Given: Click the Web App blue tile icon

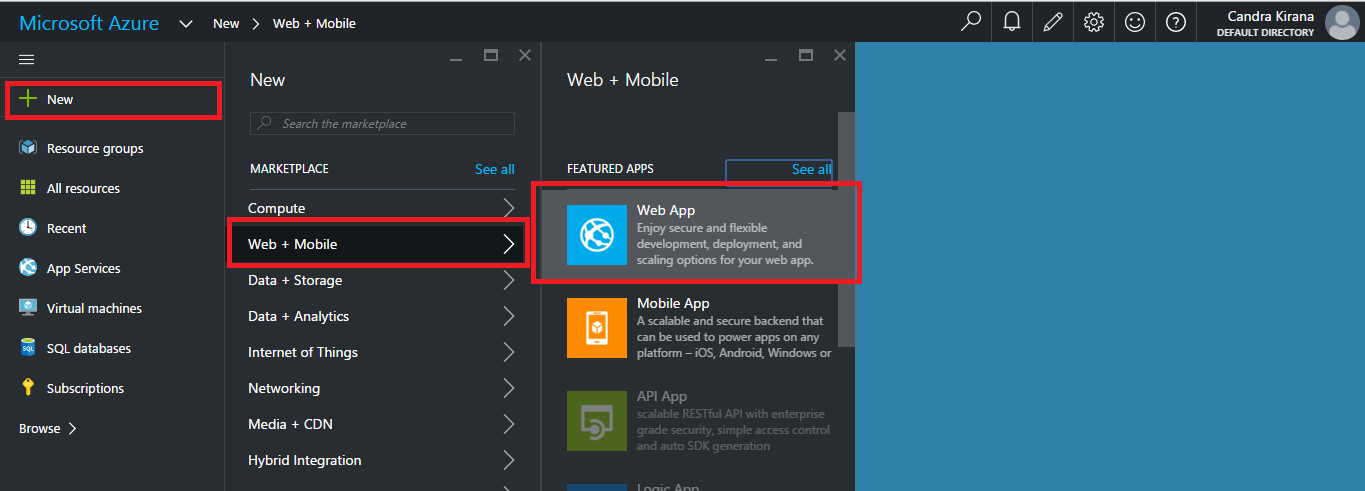Looking at the screenshot, I should [597, 235].
